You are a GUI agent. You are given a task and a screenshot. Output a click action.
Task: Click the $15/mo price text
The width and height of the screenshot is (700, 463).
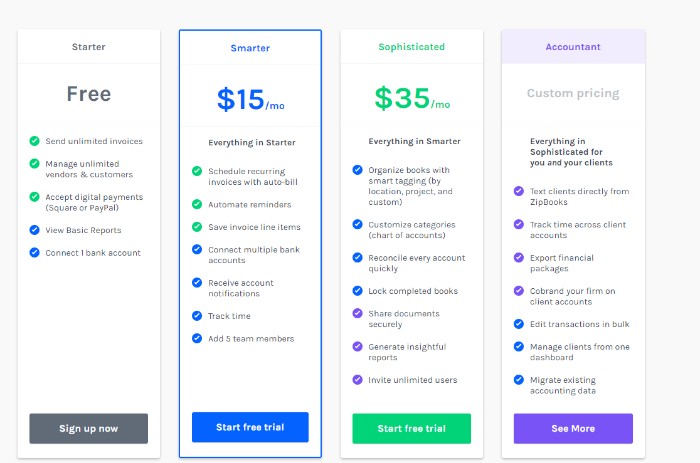[x=249, y=99]
